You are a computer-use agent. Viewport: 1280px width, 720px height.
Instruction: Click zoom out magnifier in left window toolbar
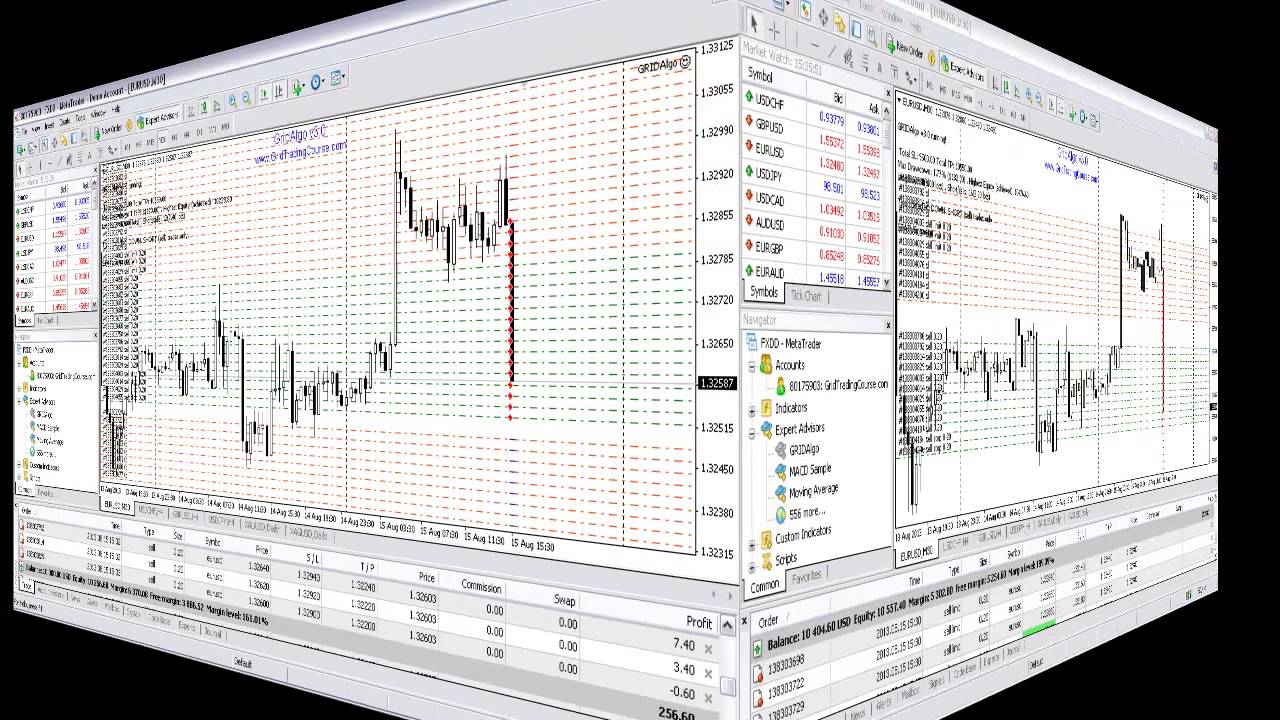245,99
